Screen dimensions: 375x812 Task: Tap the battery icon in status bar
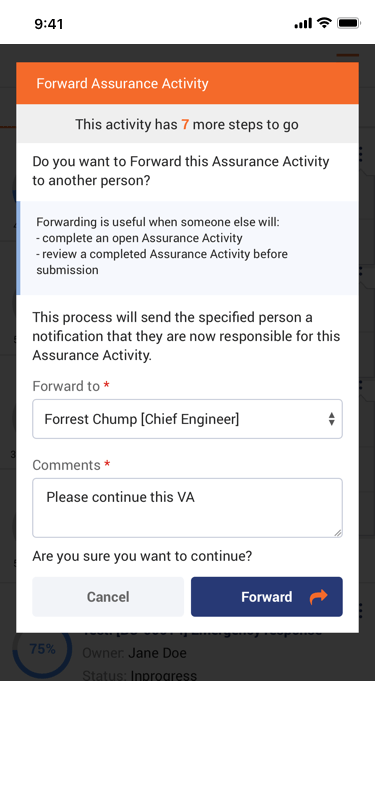[349, 23]
